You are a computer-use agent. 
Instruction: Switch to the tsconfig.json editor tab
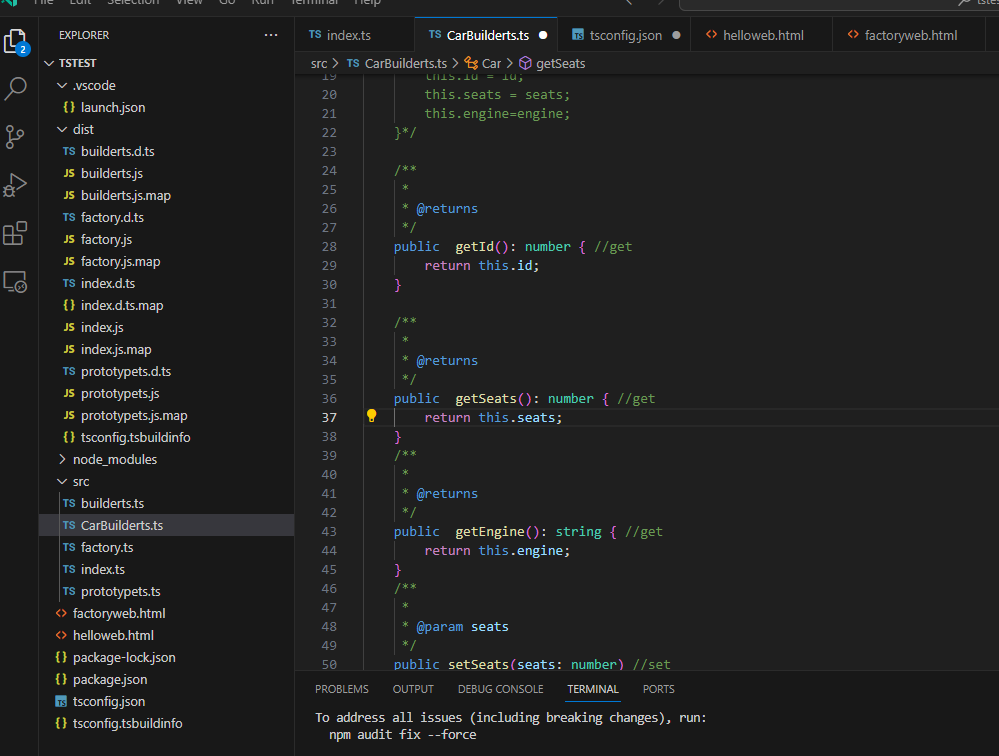point(625,35)
